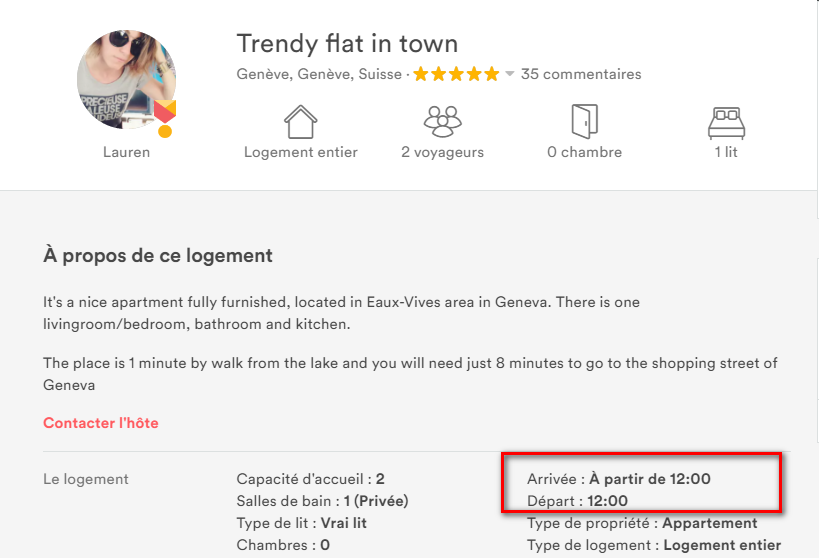Click the location Genève, Genève, Suisse
Viewport: 819px width, 558px height.
click(x=319, y=74)
